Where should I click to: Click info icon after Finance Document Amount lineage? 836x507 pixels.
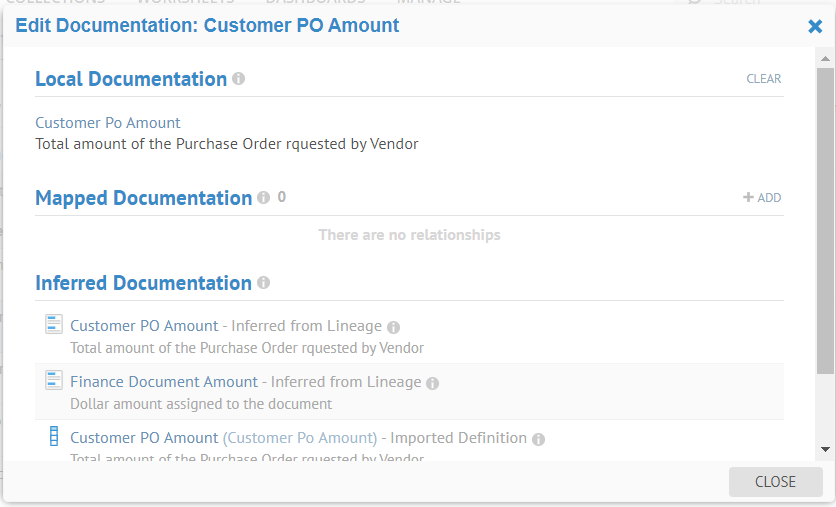click(433, 383)
